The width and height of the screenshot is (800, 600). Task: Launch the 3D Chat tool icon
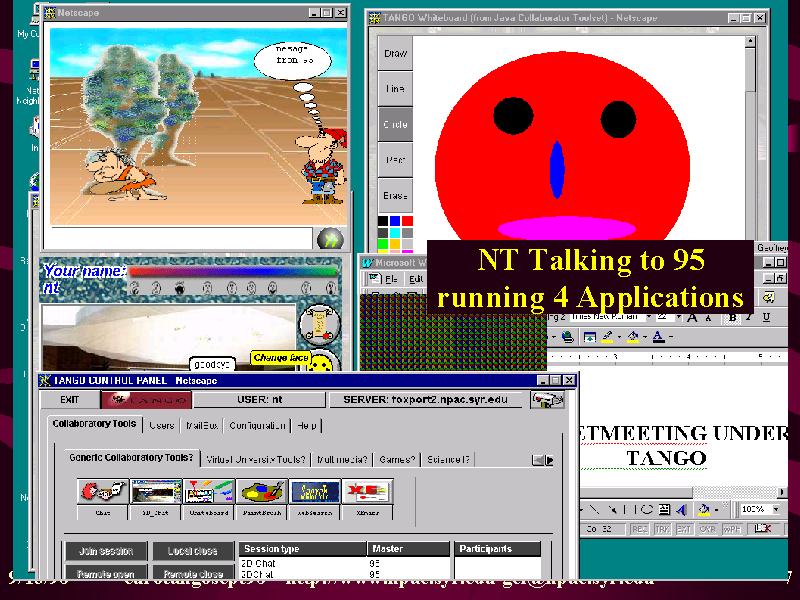(156, 491)
